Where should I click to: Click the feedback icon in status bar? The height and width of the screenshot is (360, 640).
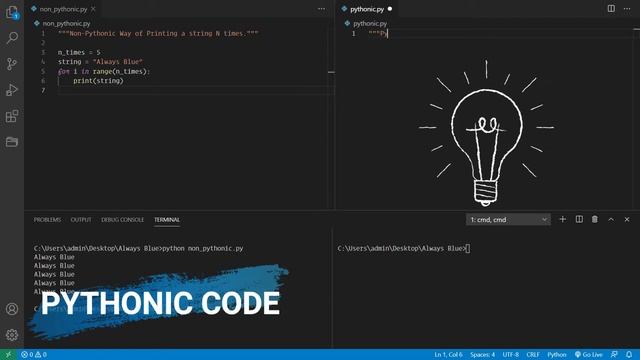pyautogui.click(x=614, y=354)
